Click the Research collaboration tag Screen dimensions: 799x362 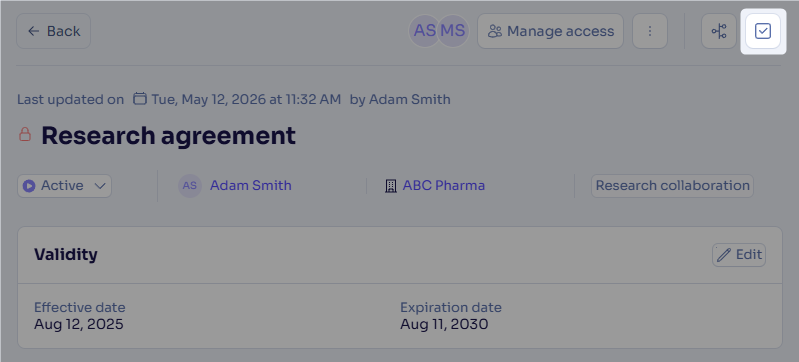tap(672, 186)
